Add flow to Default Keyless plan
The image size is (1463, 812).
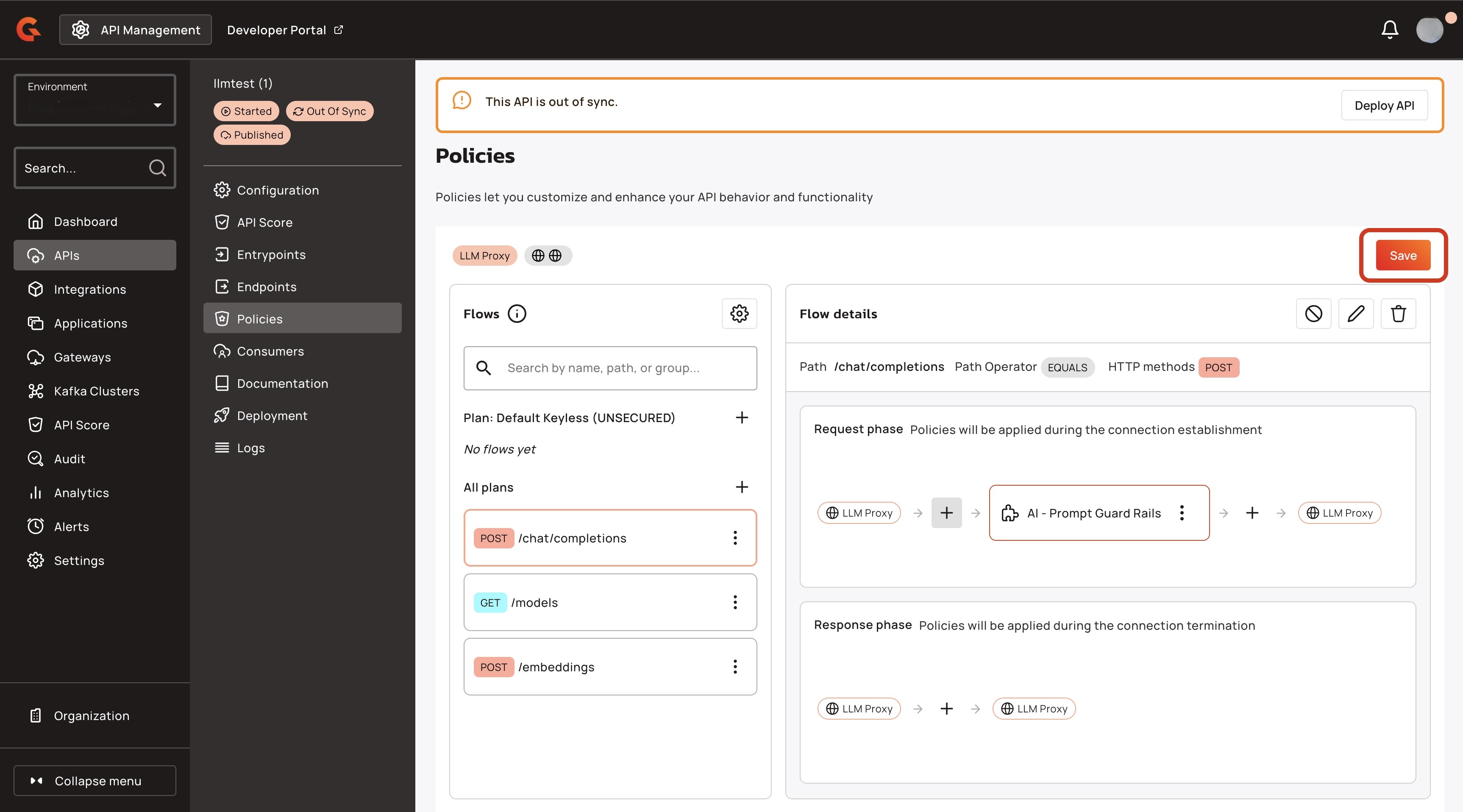(x=742, y=417)
